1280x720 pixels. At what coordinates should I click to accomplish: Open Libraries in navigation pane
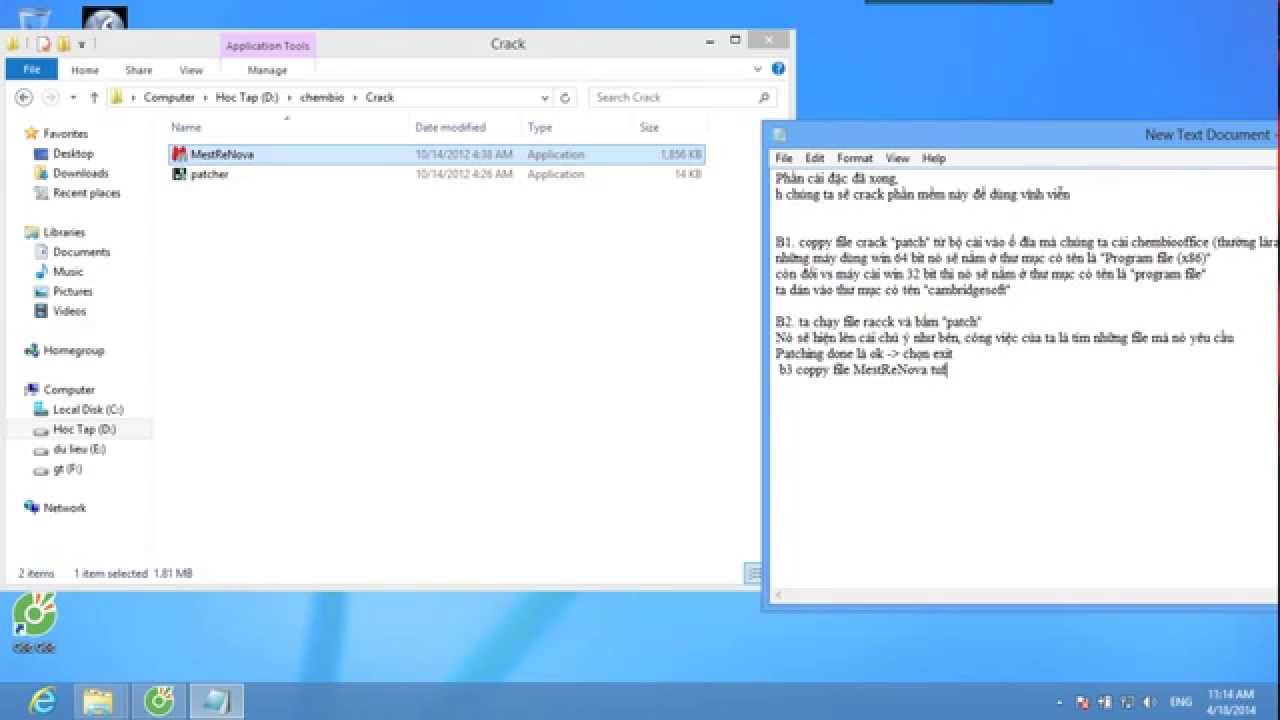(64, 232)
